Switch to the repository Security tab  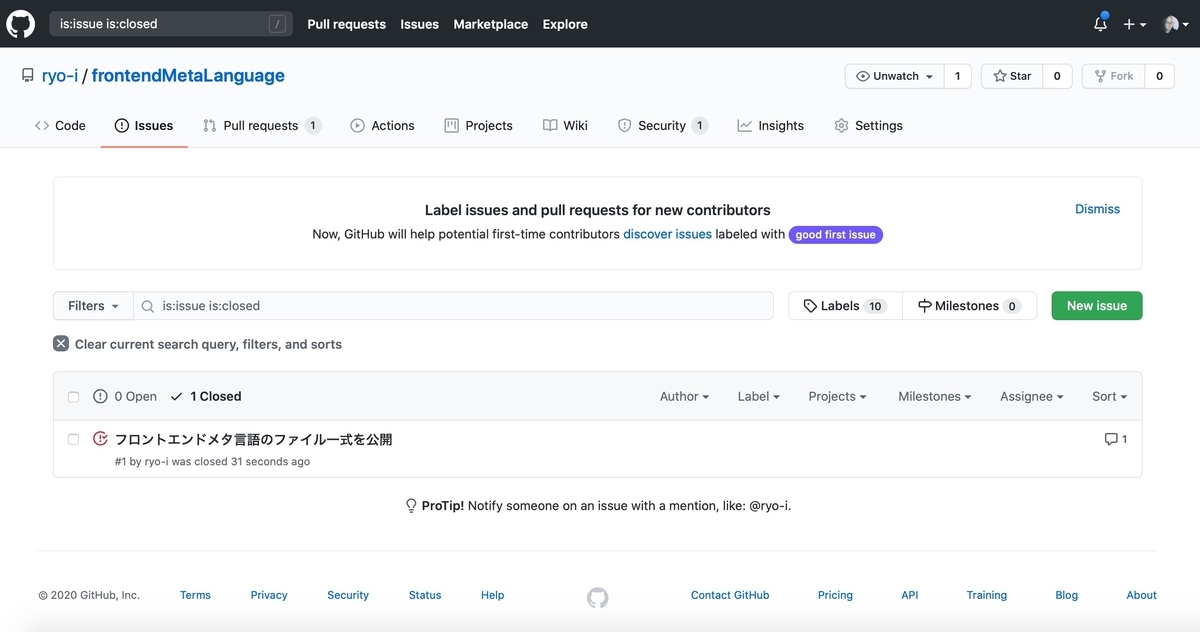pos(662,126)
